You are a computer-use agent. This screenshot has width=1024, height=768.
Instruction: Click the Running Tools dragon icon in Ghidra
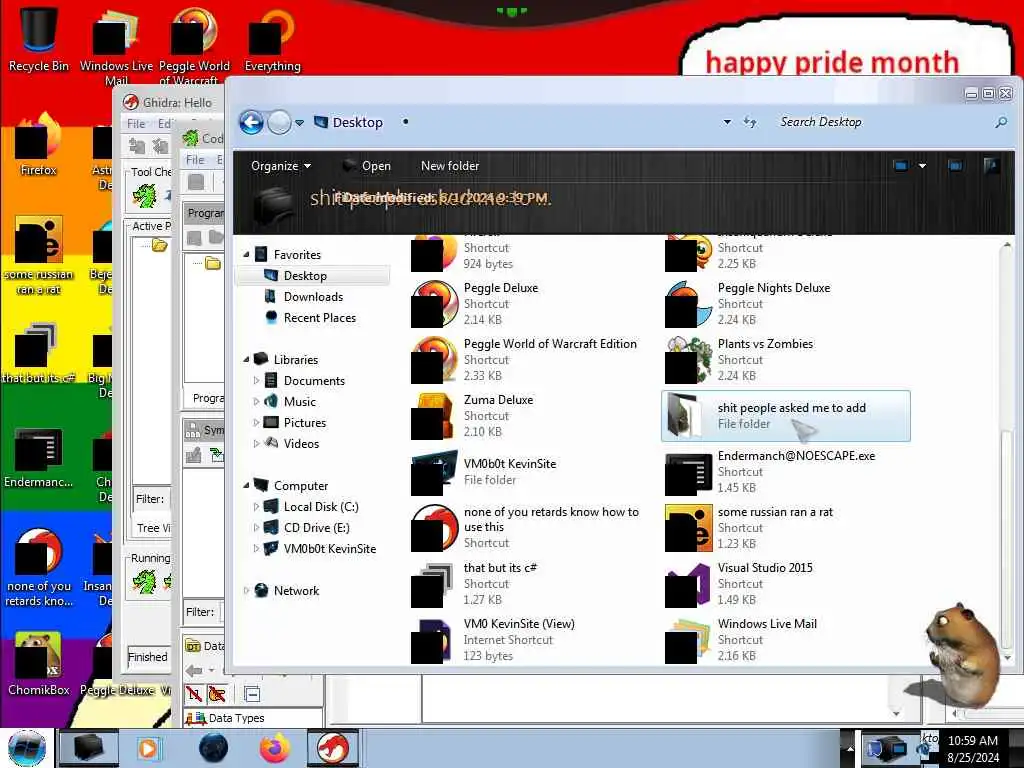pyautogui.click(x=144, y=581)
